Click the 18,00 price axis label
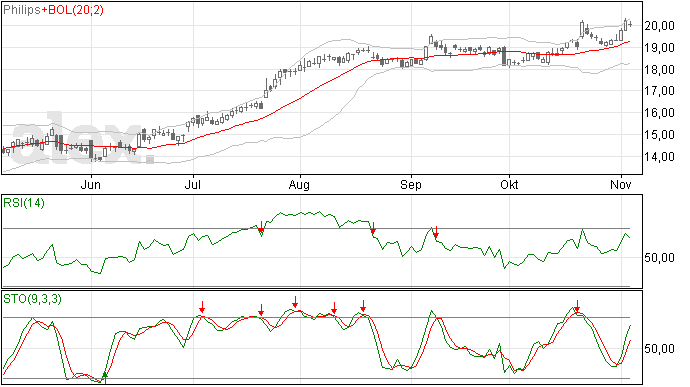The height and width of the screenshot is (387, 690). point(659,70)
